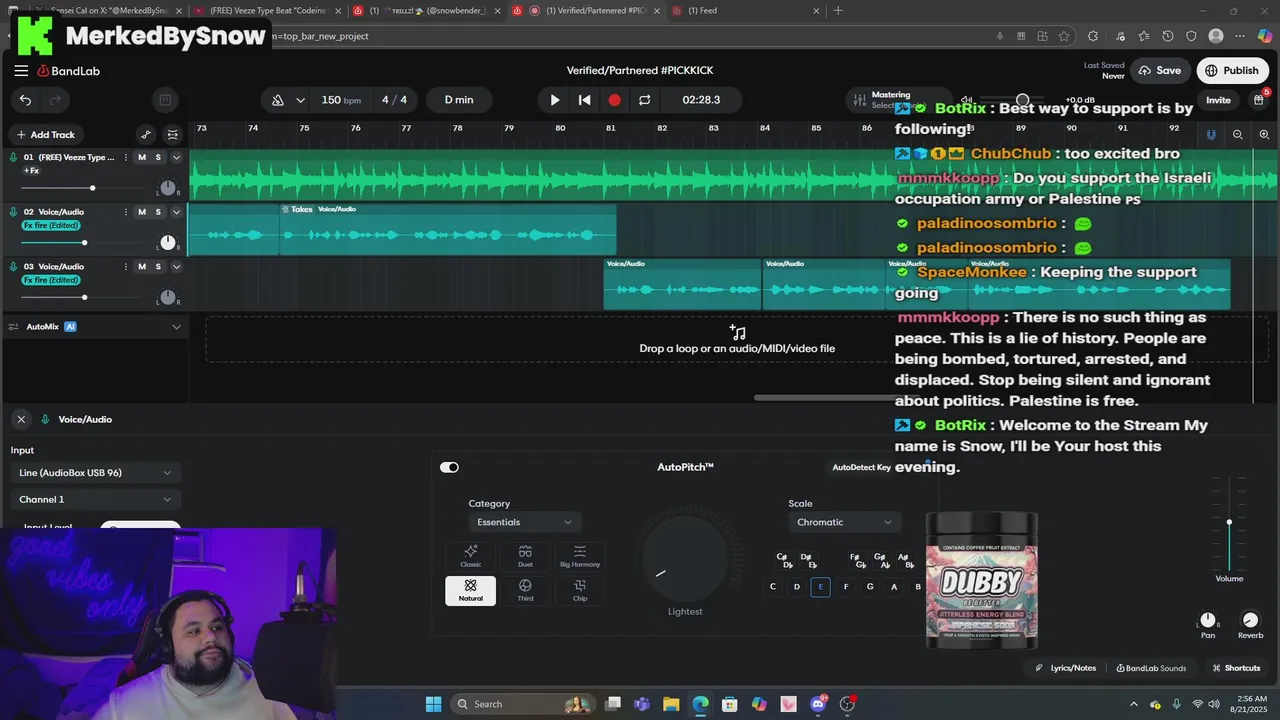Open the 4/4 time signature setting
This screenshot has width=1280, height=720.
394,100
